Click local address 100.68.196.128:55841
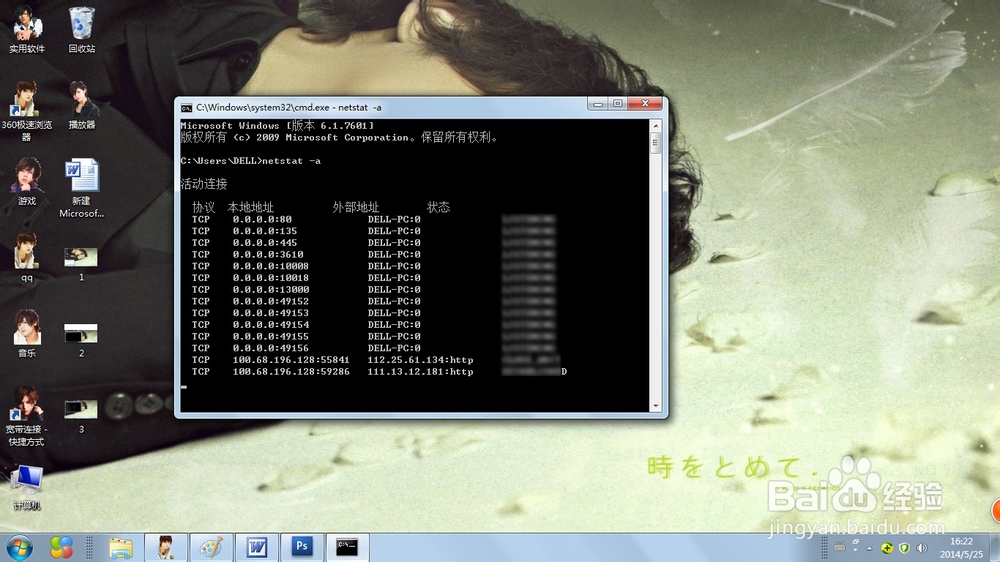 pyautogui.click(x=291, y=360)
